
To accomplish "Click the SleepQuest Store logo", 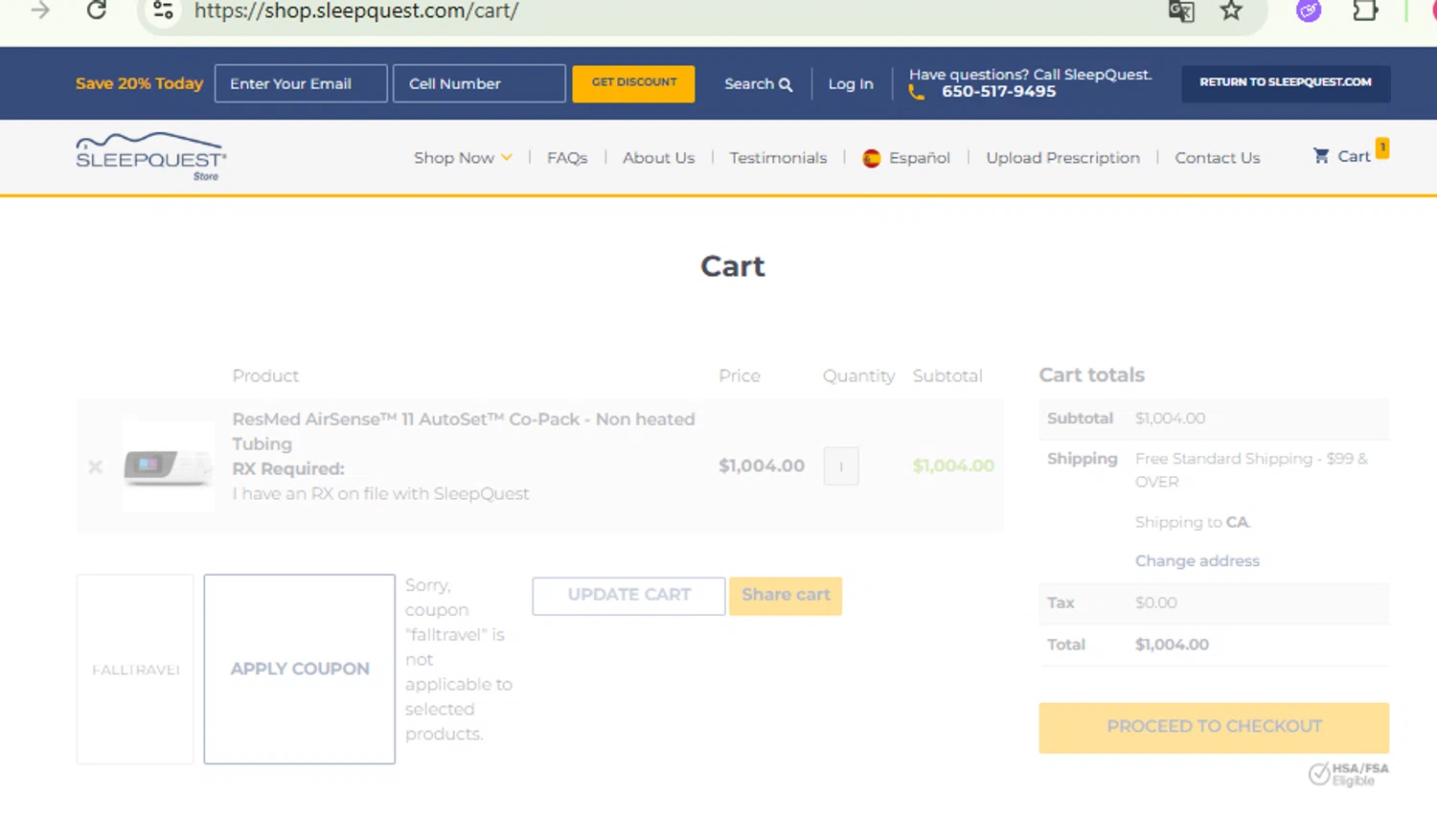I will coord(150,157).
